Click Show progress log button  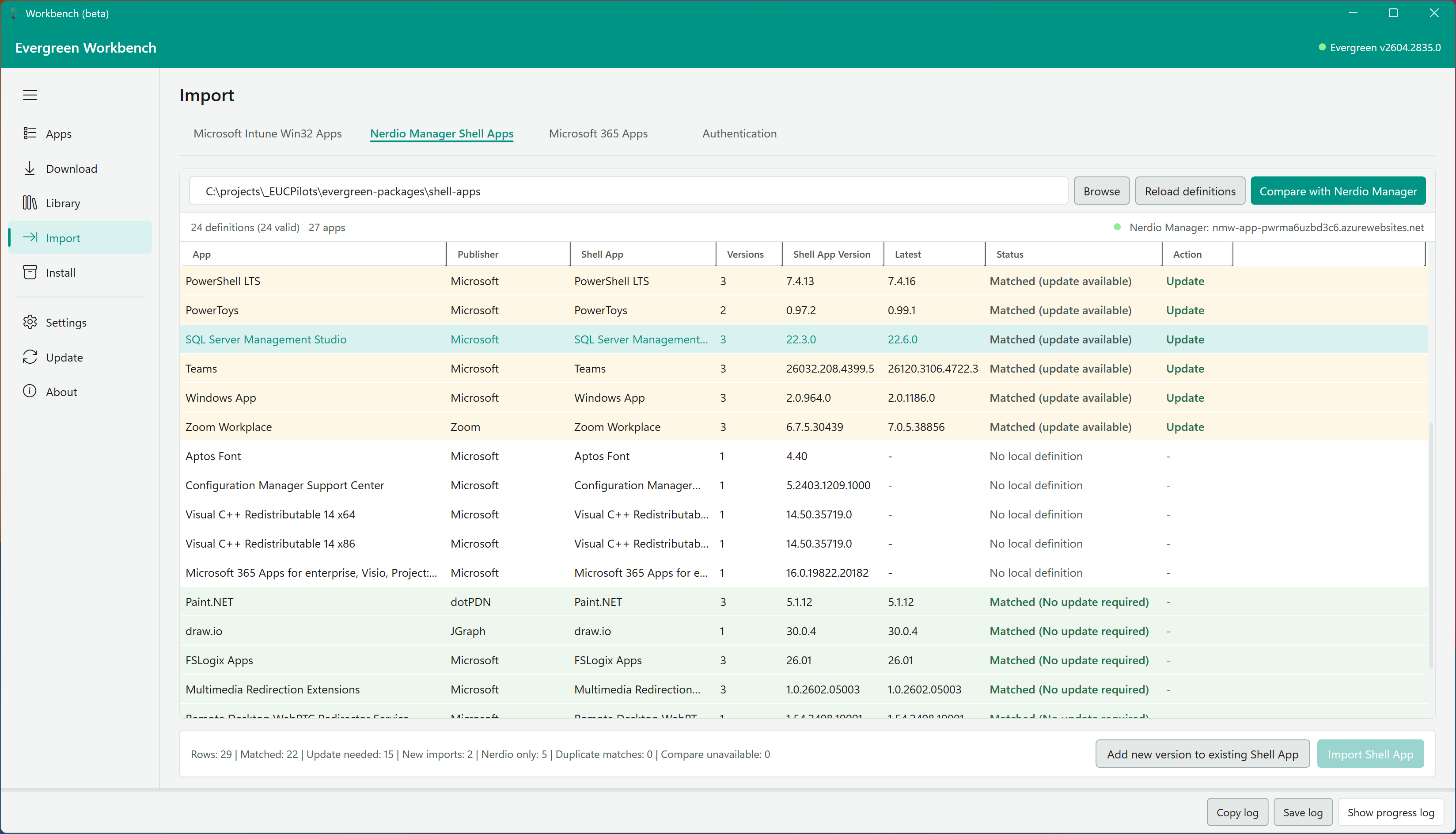click(x=1391, y=812)
